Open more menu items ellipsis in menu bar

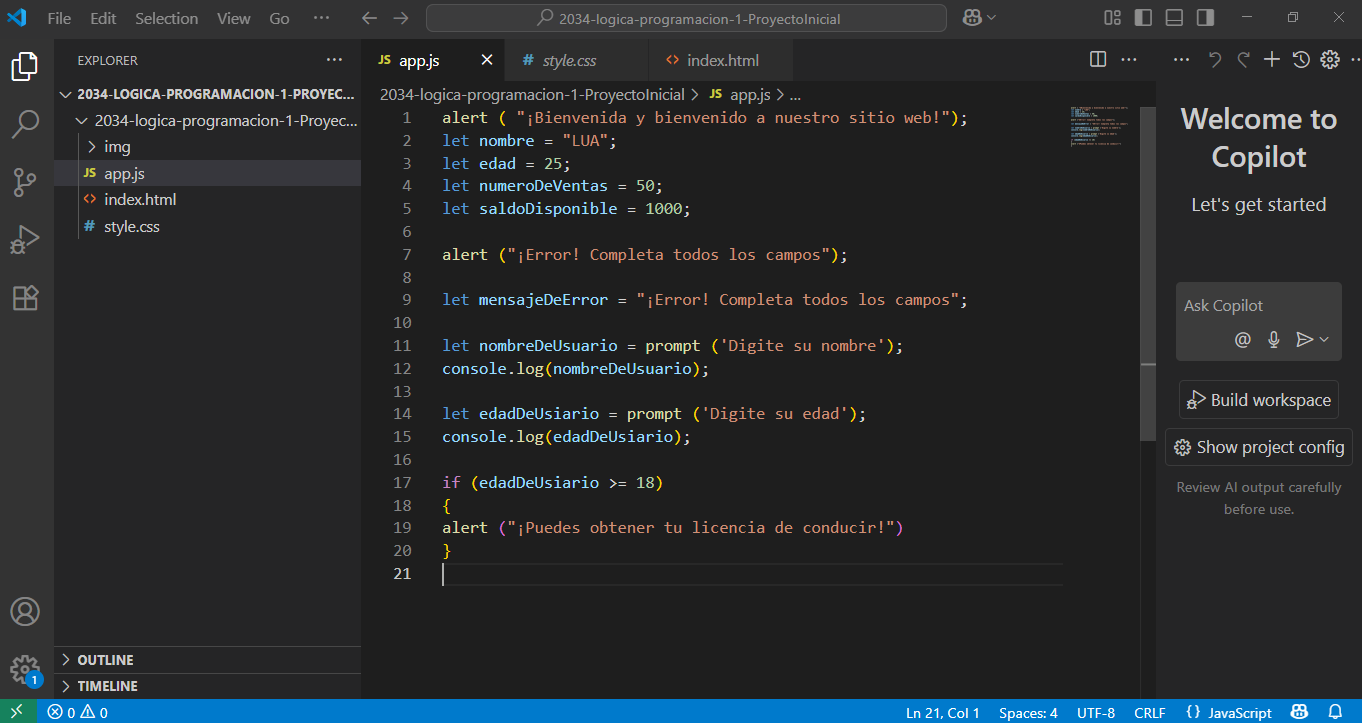321,18
